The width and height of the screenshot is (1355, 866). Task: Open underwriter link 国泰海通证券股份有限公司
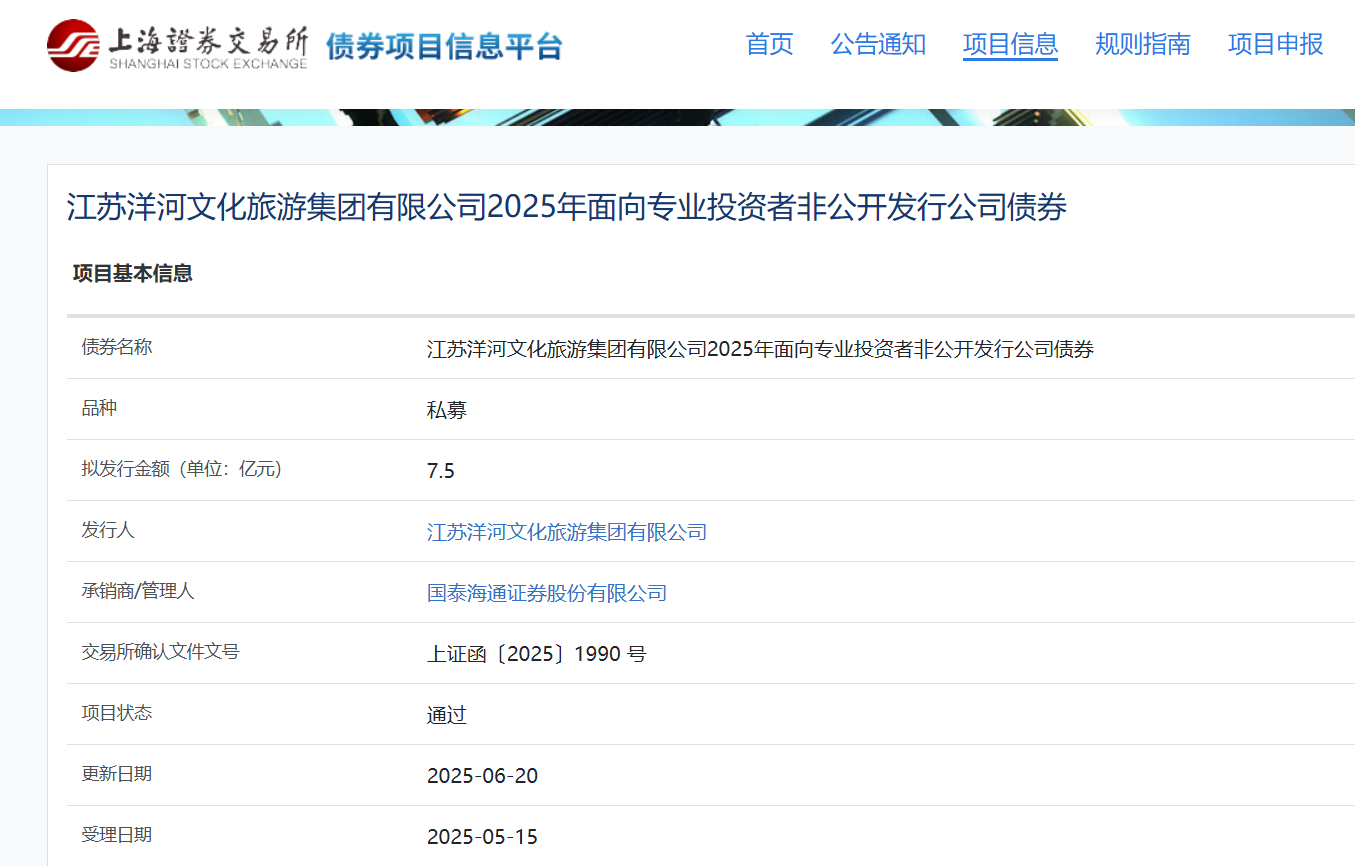click(x=546, y=593)
